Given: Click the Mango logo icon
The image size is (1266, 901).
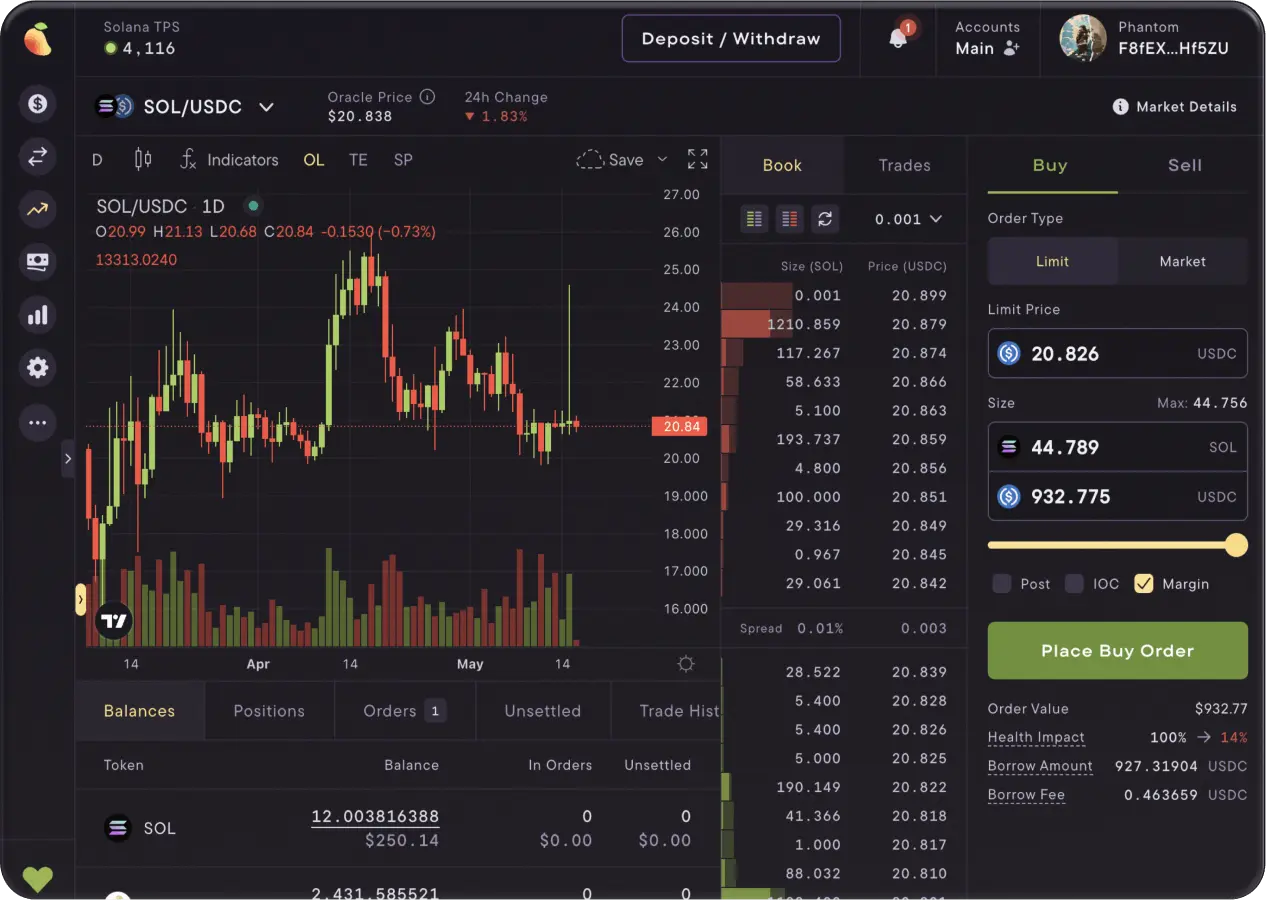Looking at the screenshot, I should [38, 39].
